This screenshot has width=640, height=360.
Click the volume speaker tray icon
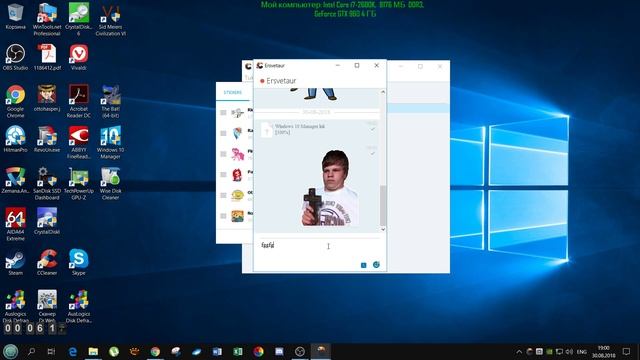pos(569,351)
